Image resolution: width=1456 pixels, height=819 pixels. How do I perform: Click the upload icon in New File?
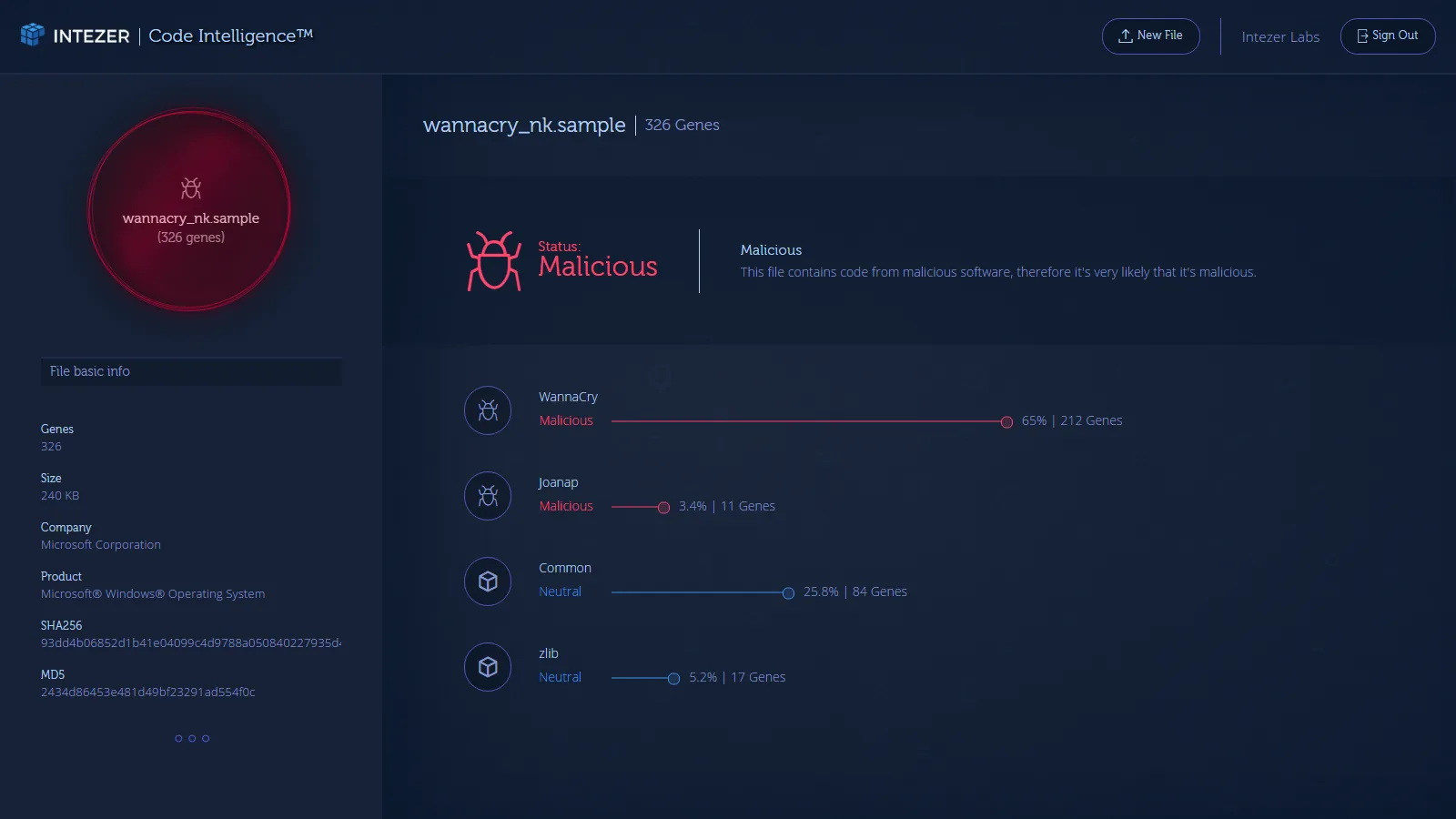[x=1126, y=35]
